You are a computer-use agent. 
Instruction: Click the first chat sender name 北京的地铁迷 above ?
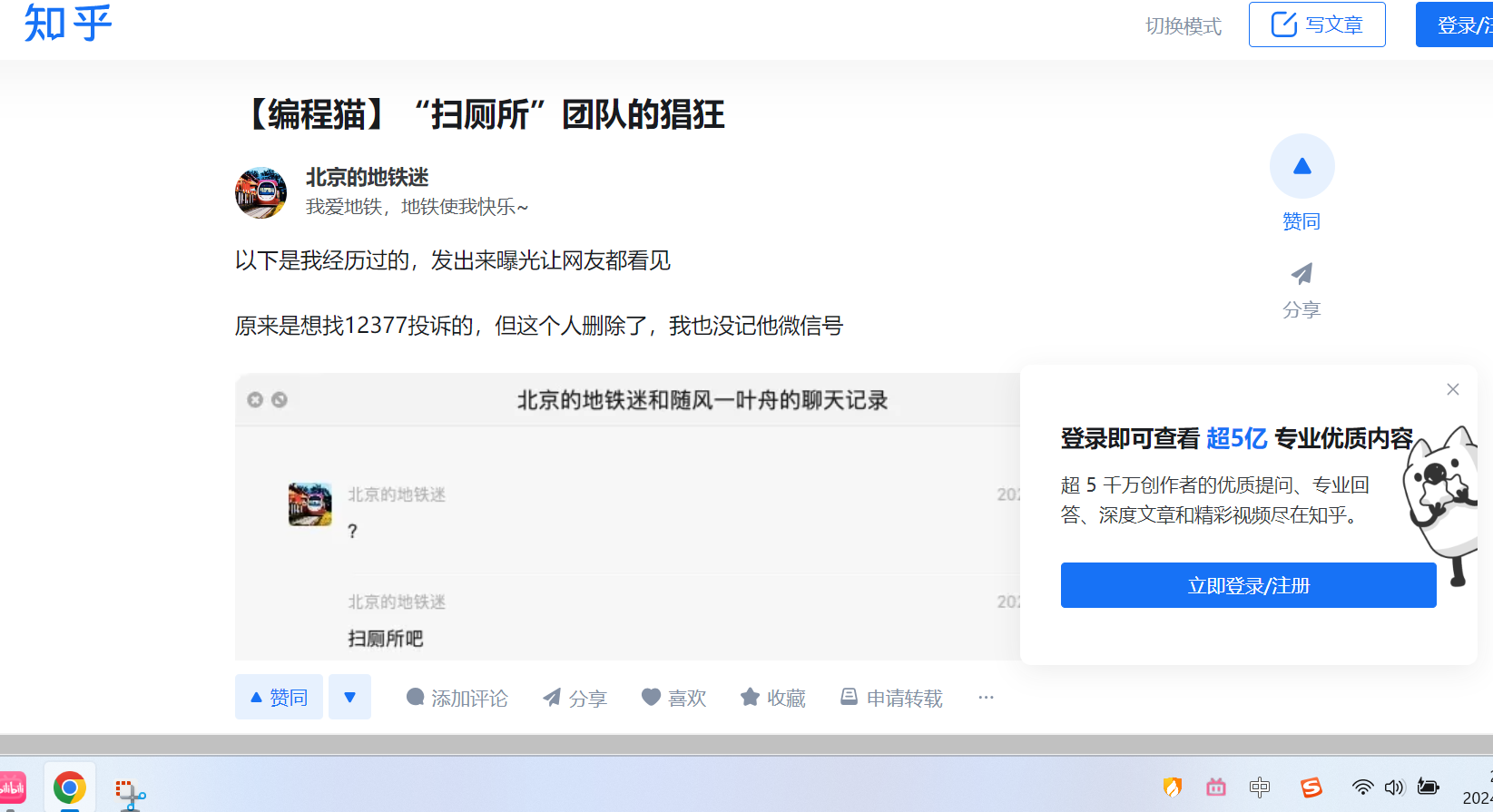click(397, 494)
